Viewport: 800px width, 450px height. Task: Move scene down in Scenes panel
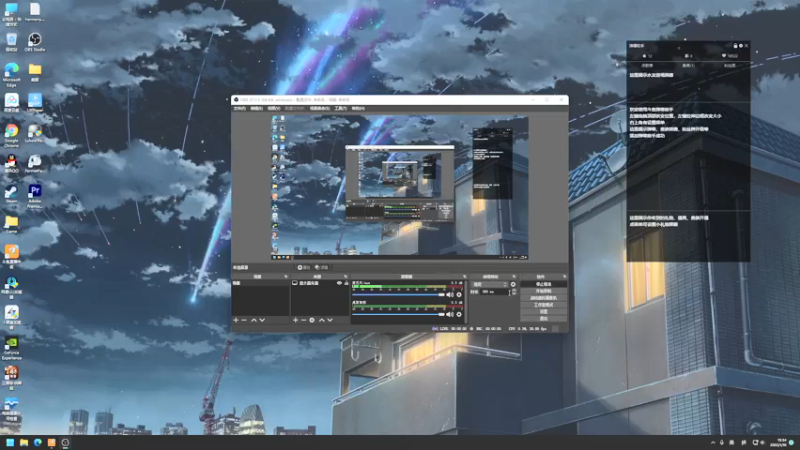[x=262, y=320]
